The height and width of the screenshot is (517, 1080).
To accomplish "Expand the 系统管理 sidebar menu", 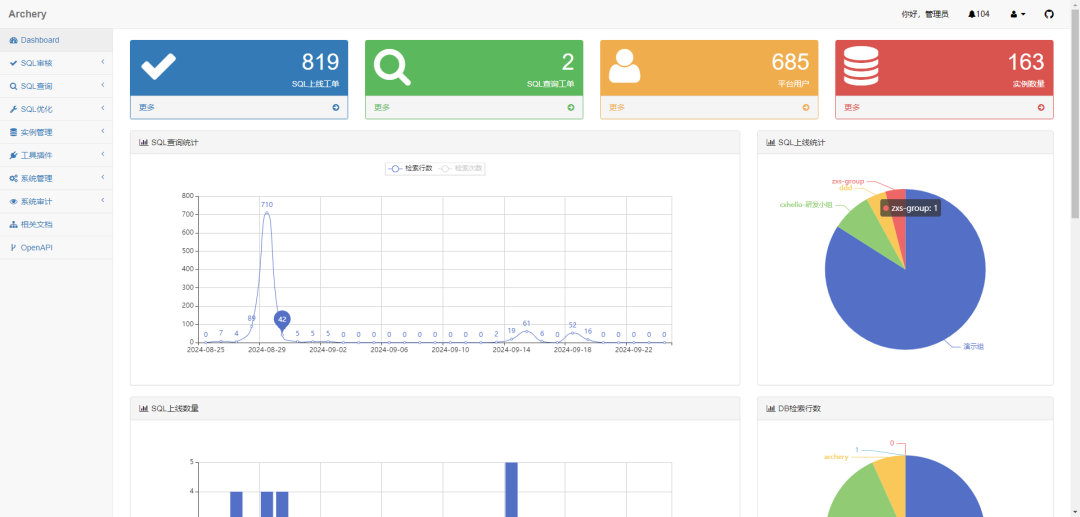I will [55, 178].
